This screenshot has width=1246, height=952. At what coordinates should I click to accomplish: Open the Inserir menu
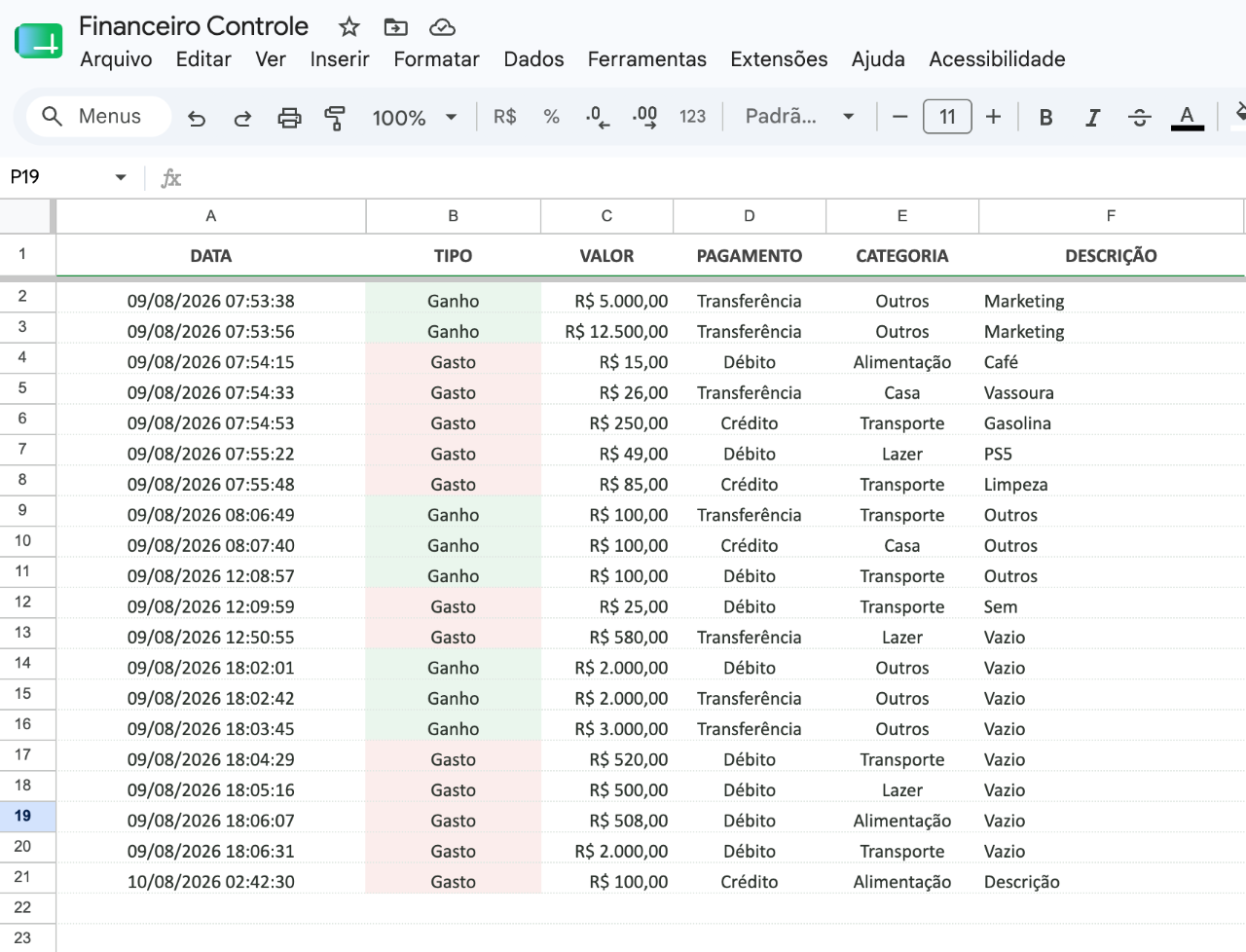tap(340, 59)
